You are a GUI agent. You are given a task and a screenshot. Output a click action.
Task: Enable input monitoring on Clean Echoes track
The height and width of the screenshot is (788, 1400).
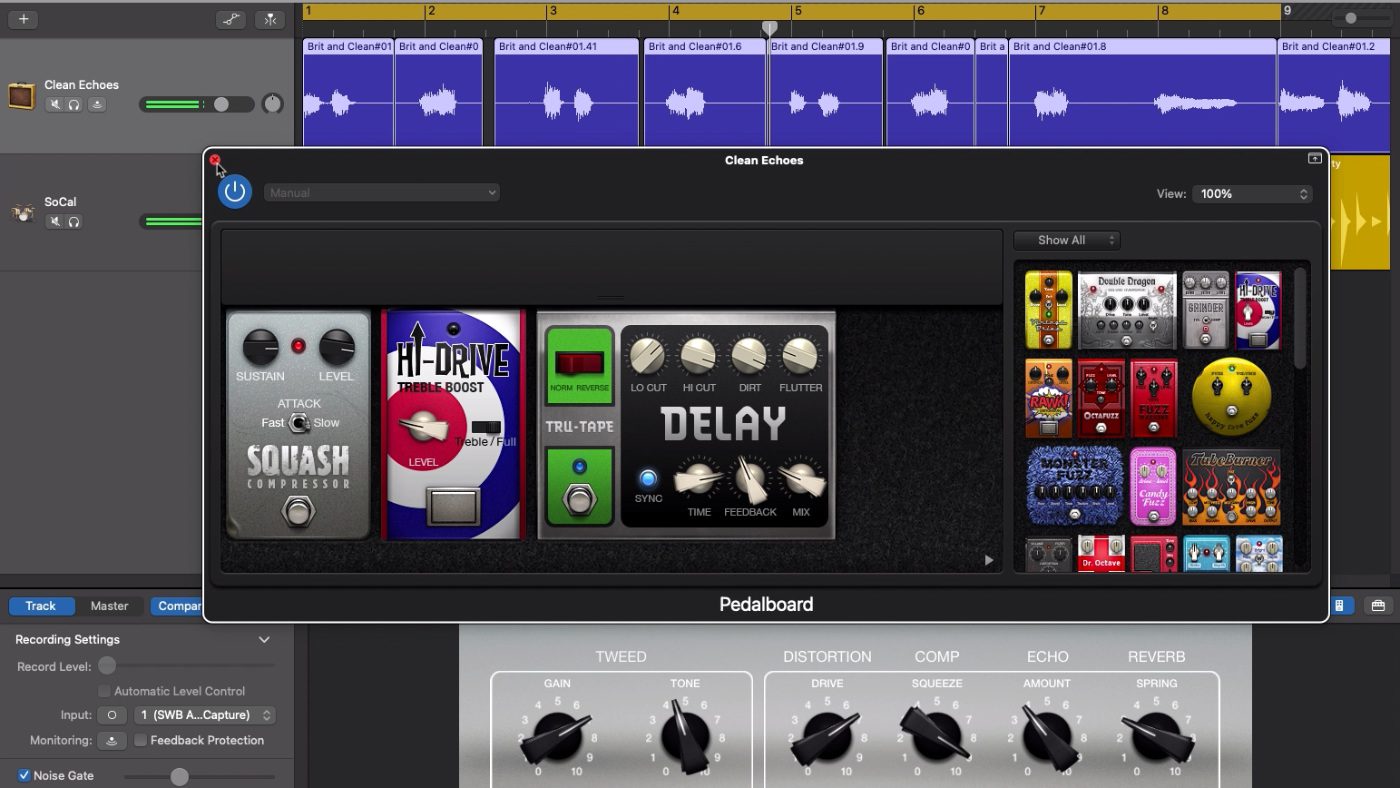(97, 104)
